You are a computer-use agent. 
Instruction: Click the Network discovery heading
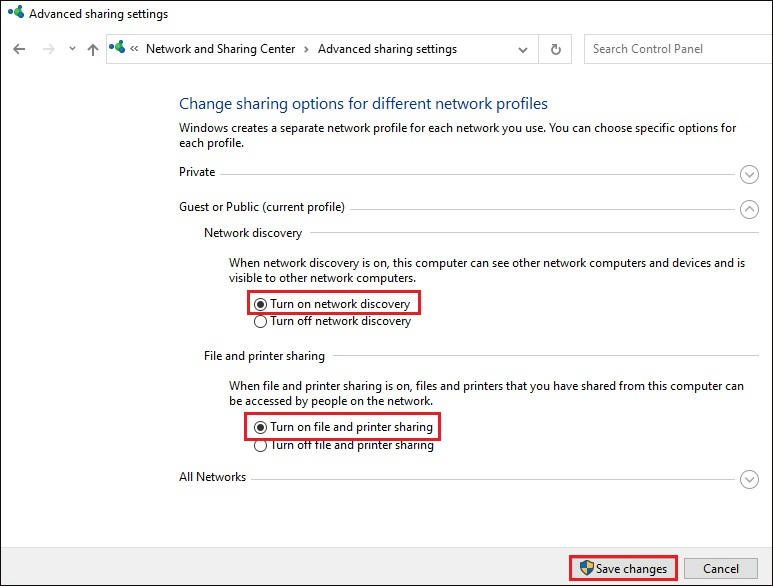(253, 233)
